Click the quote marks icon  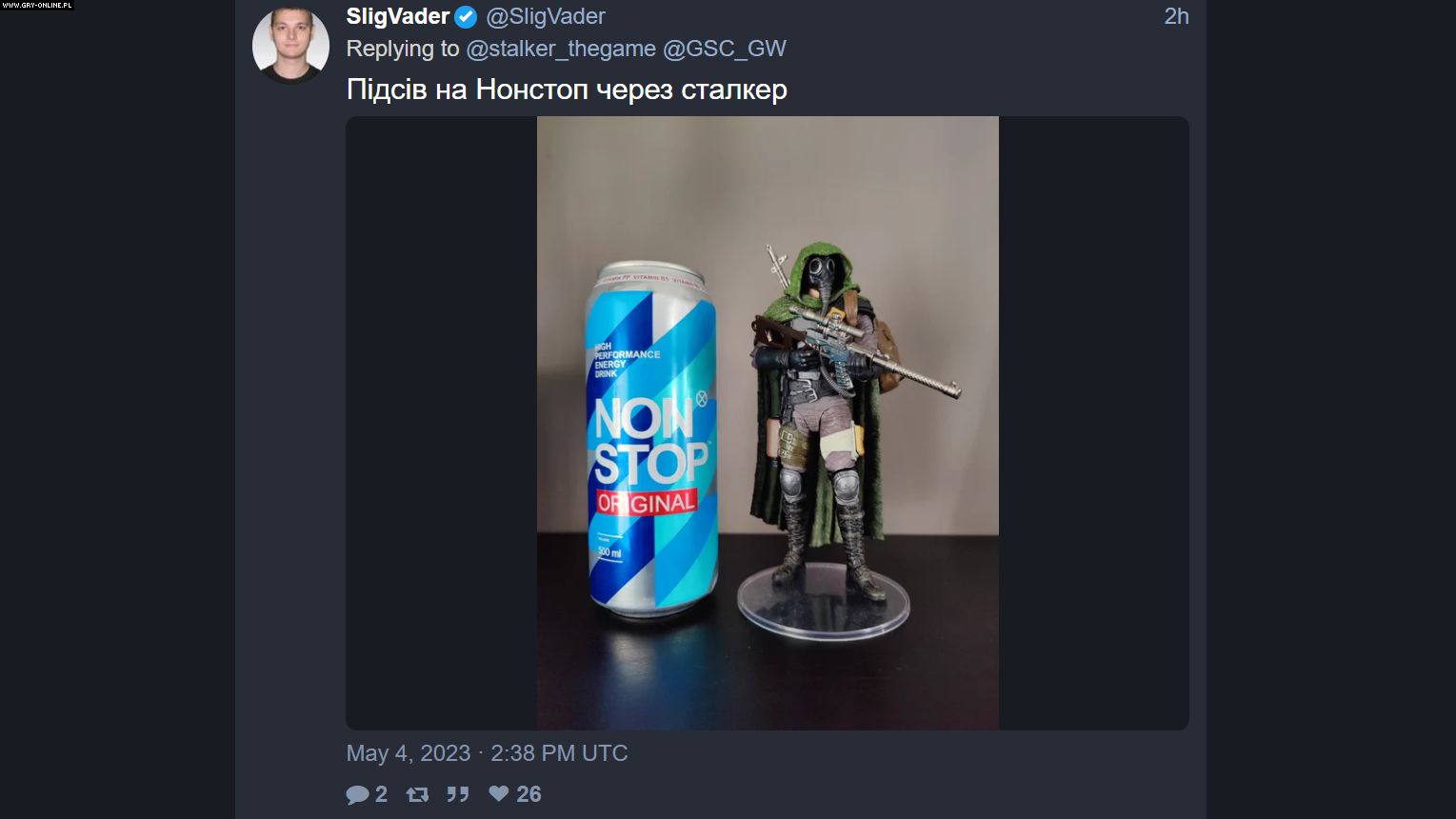tap(458, 794)
